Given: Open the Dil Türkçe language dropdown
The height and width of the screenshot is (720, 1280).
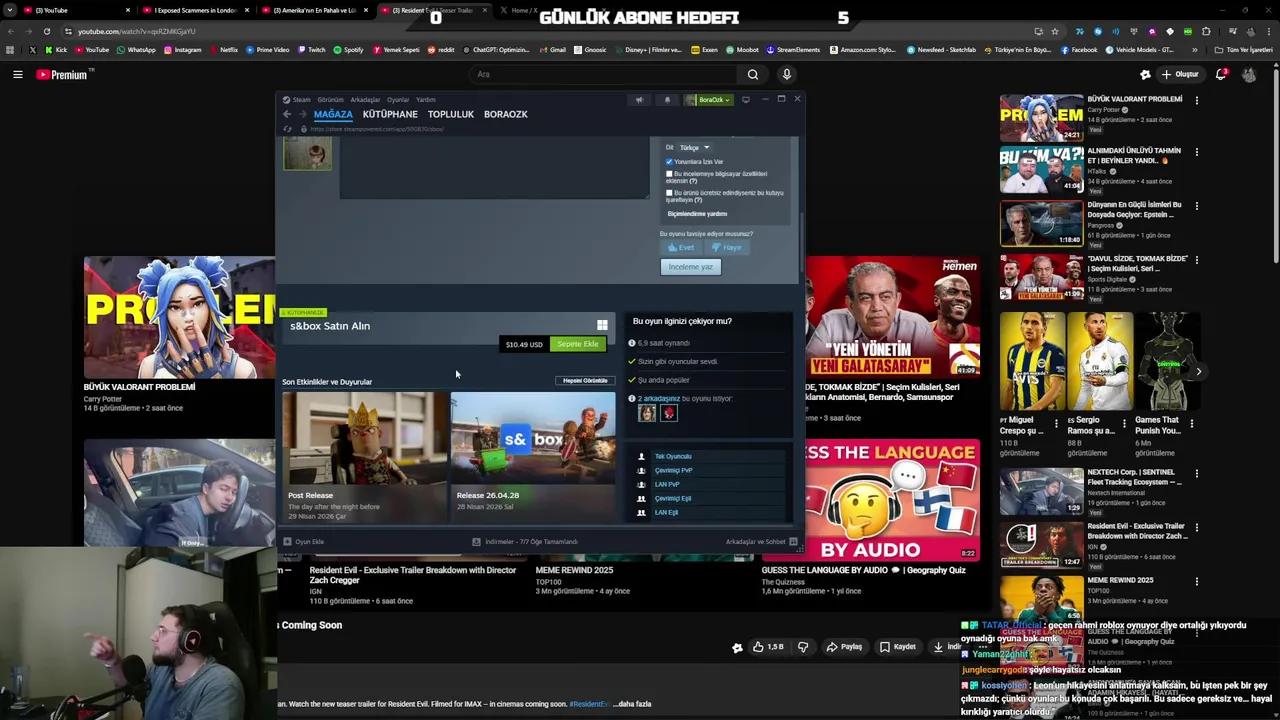Looking at the screenshot, I should point(694,148).
